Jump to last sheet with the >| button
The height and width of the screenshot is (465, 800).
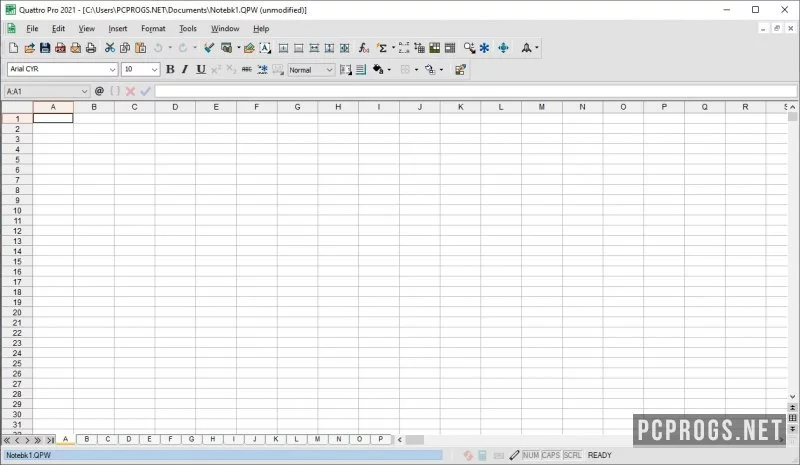click(50, 439)
